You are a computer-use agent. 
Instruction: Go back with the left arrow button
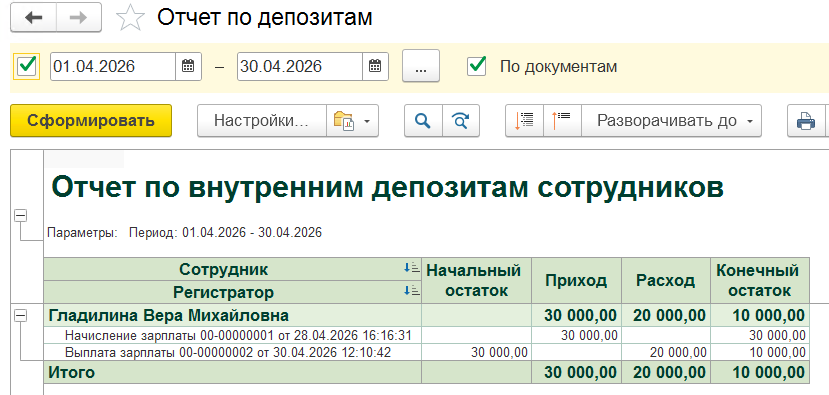(x=34, y=17)
